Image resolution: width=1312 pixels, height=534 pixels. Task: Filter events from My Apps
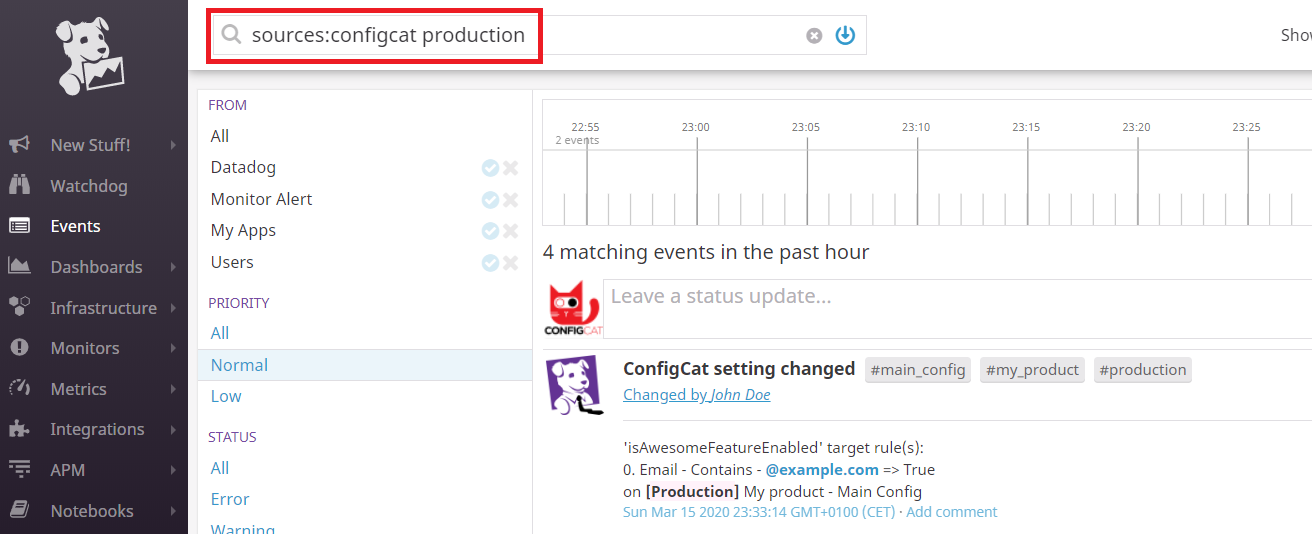[243, 231]
